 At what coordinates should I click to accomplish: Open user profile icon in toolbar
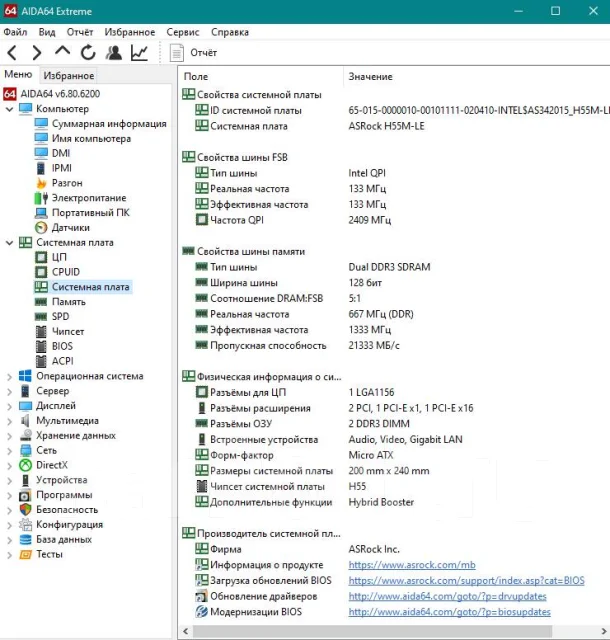point(114,53)
